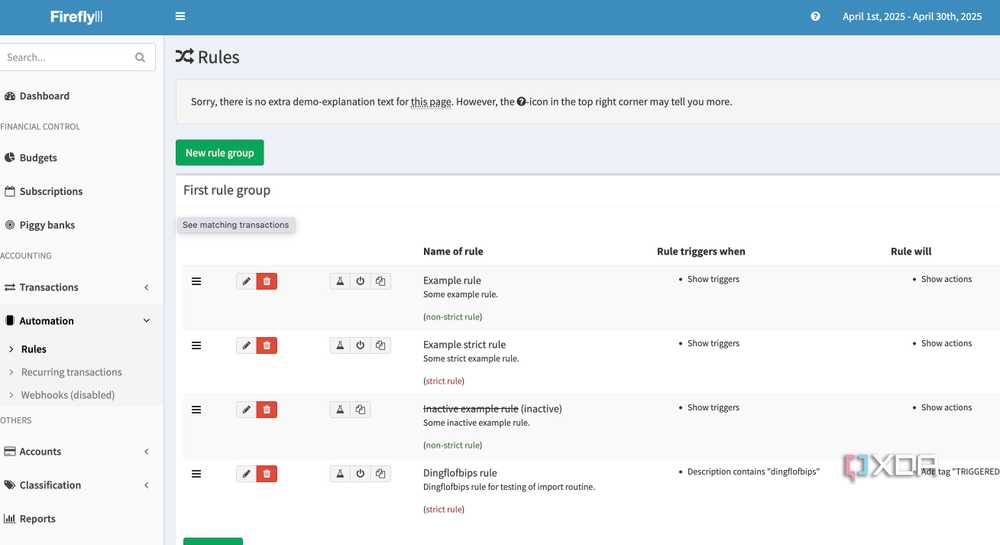Go to Budgets in the sidebar
Screen dimensions: 1000x545
coord(38,158)
